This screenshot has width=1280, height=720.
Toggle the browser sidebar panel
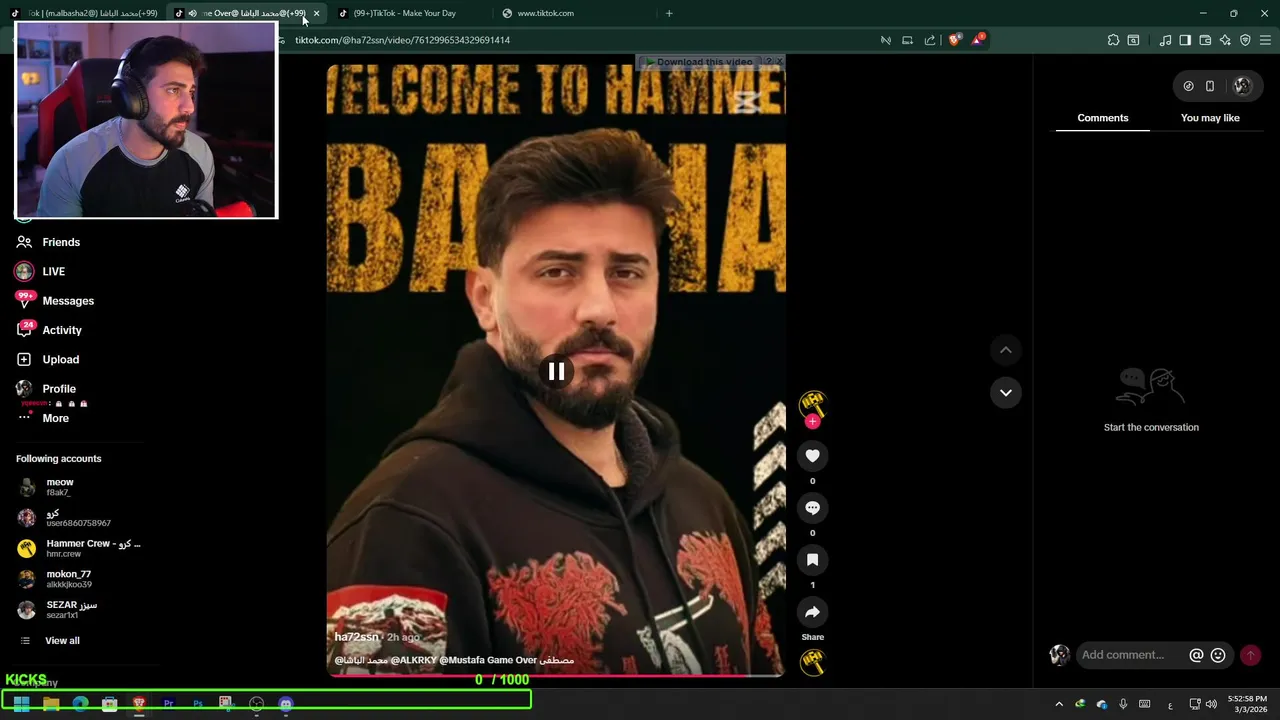tap(1185, 40)
